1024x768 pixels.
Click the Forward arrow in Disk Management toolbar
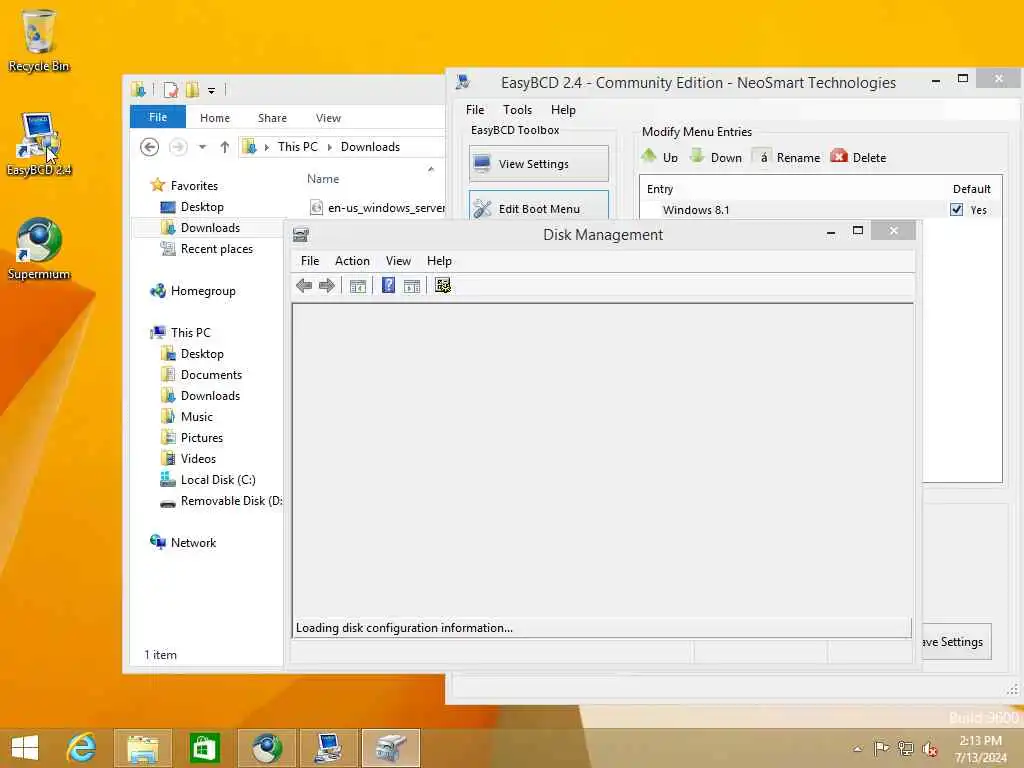[x=327, y=285]
